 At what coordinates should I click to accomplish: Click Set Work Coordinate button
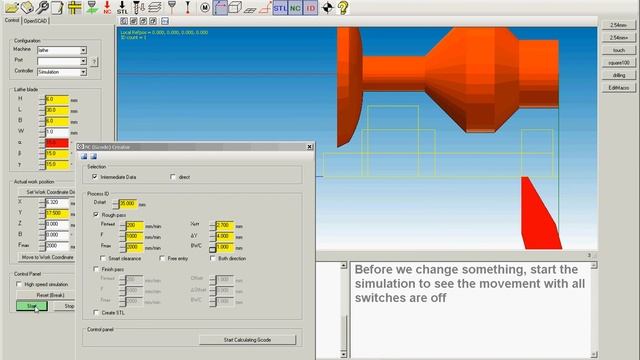tap(47, 192)
